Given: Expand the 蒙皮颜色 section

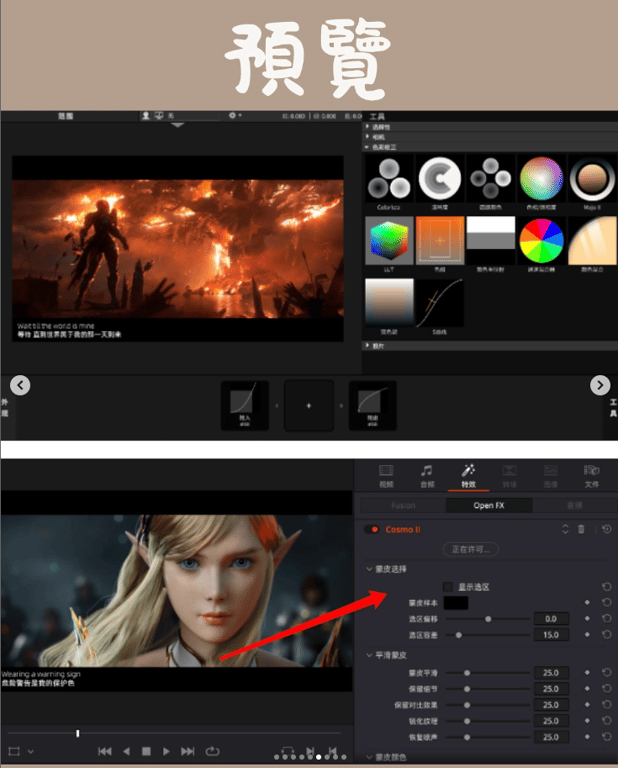Looking at the screenshot, I should (x=369, y=757).
